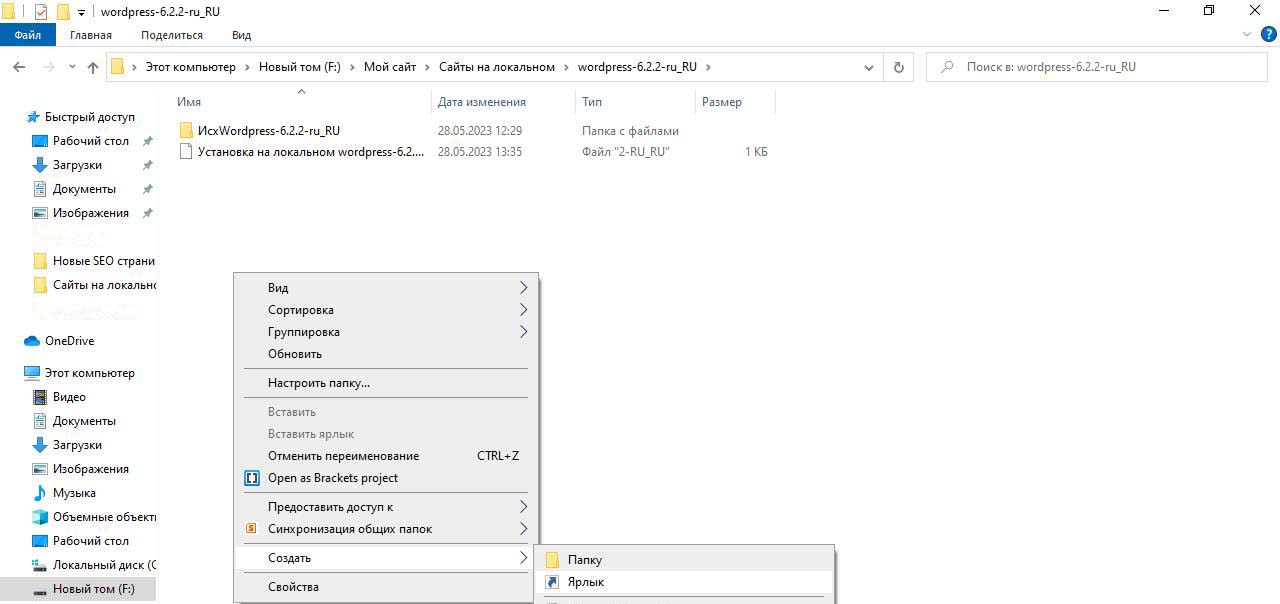Select the ИсхWordpress-6.2.2-ru_RU folder

pyautogui.click(x=268, y=131)
